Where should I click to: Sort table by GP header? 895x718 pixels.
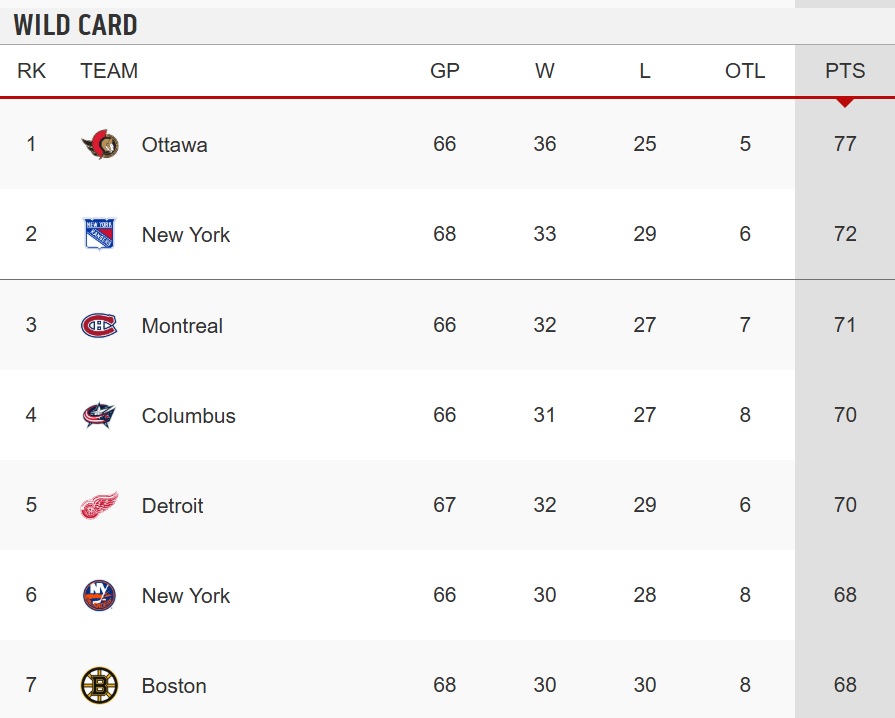tap(445, 71)
